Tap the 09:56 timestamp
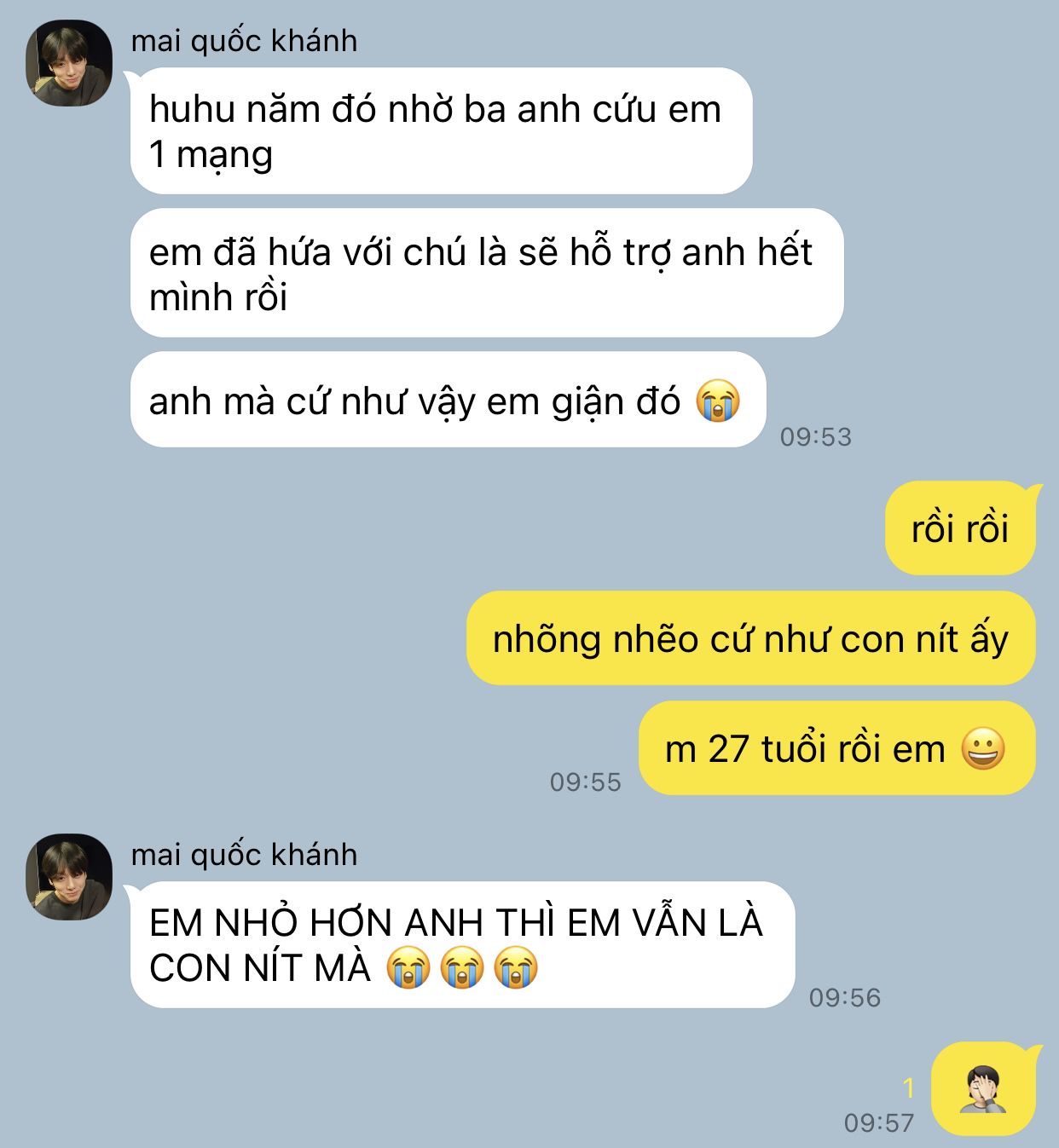Image resolution: width=1059 pixels, height=1148 pixels. pyautogui.click(x=845, y=998)
